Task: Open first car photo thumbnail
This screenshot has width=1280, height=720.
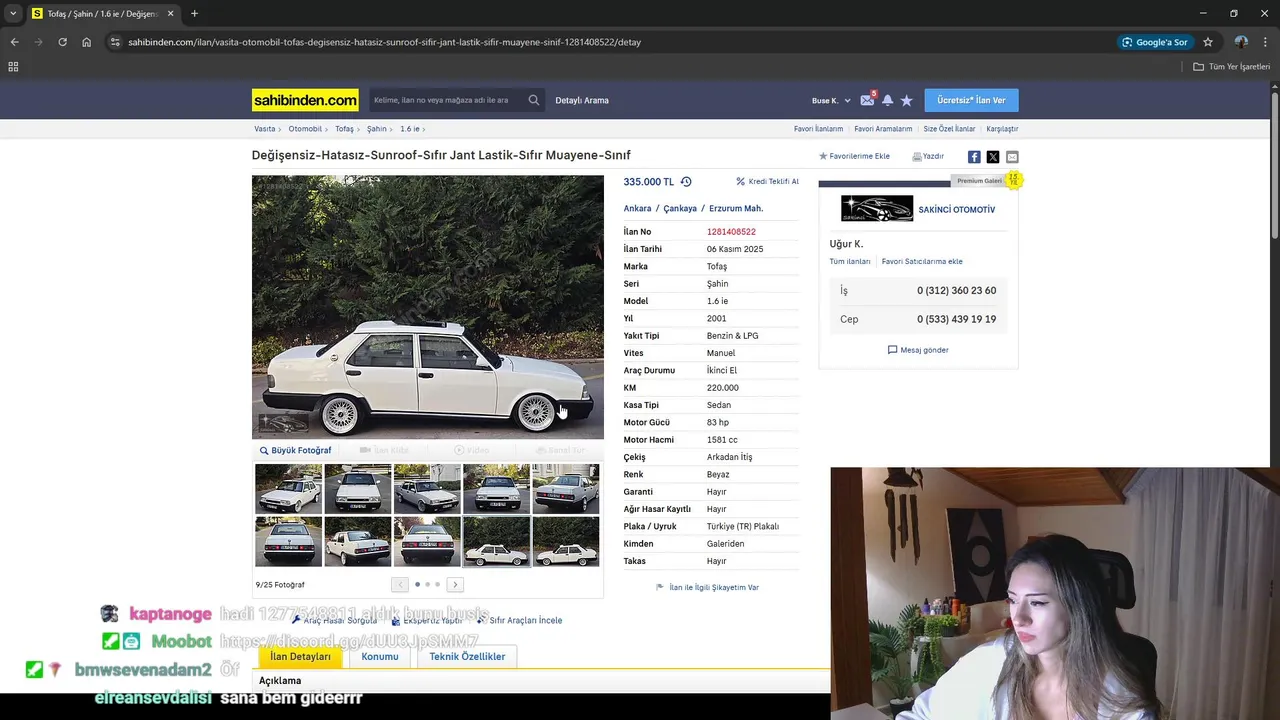Action: (289, 488)
